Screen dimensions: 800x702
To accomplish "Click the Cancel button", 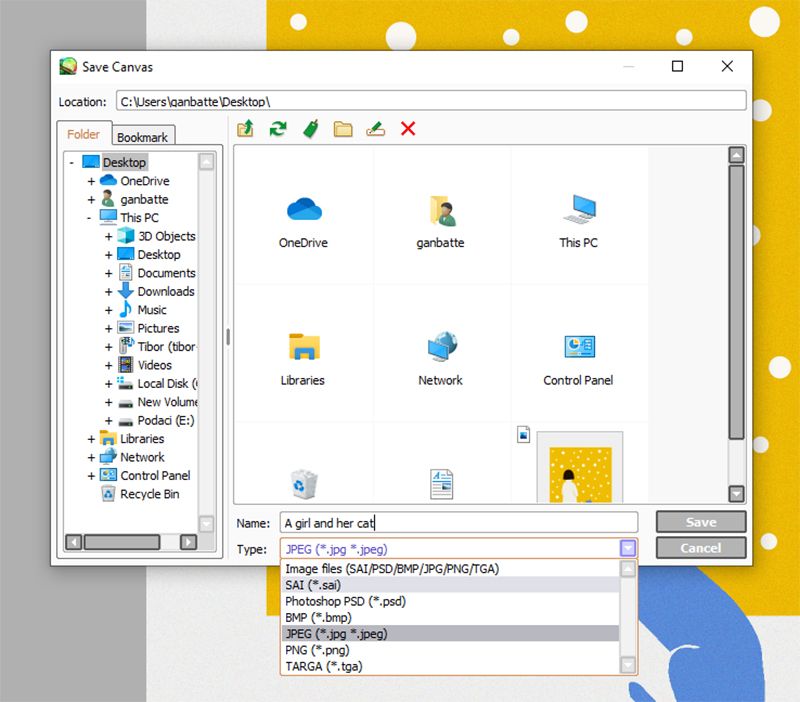I will (x=701, y=548).
